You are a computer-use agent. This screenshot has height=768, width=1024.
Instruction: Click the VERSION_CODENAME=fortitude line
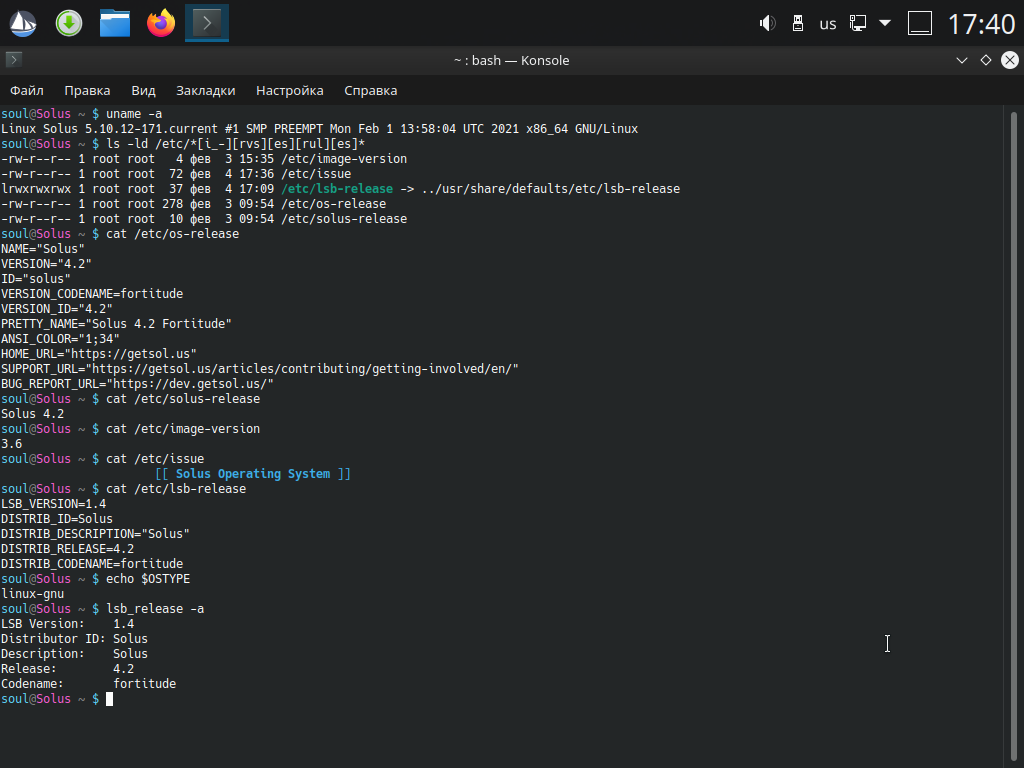click(92, 294)
